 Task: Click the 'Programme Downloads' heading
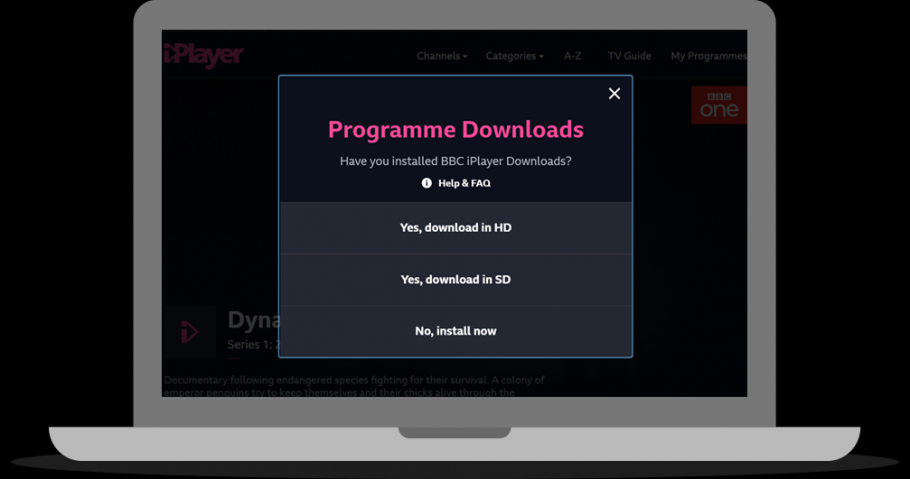click(x=456, y=129)
